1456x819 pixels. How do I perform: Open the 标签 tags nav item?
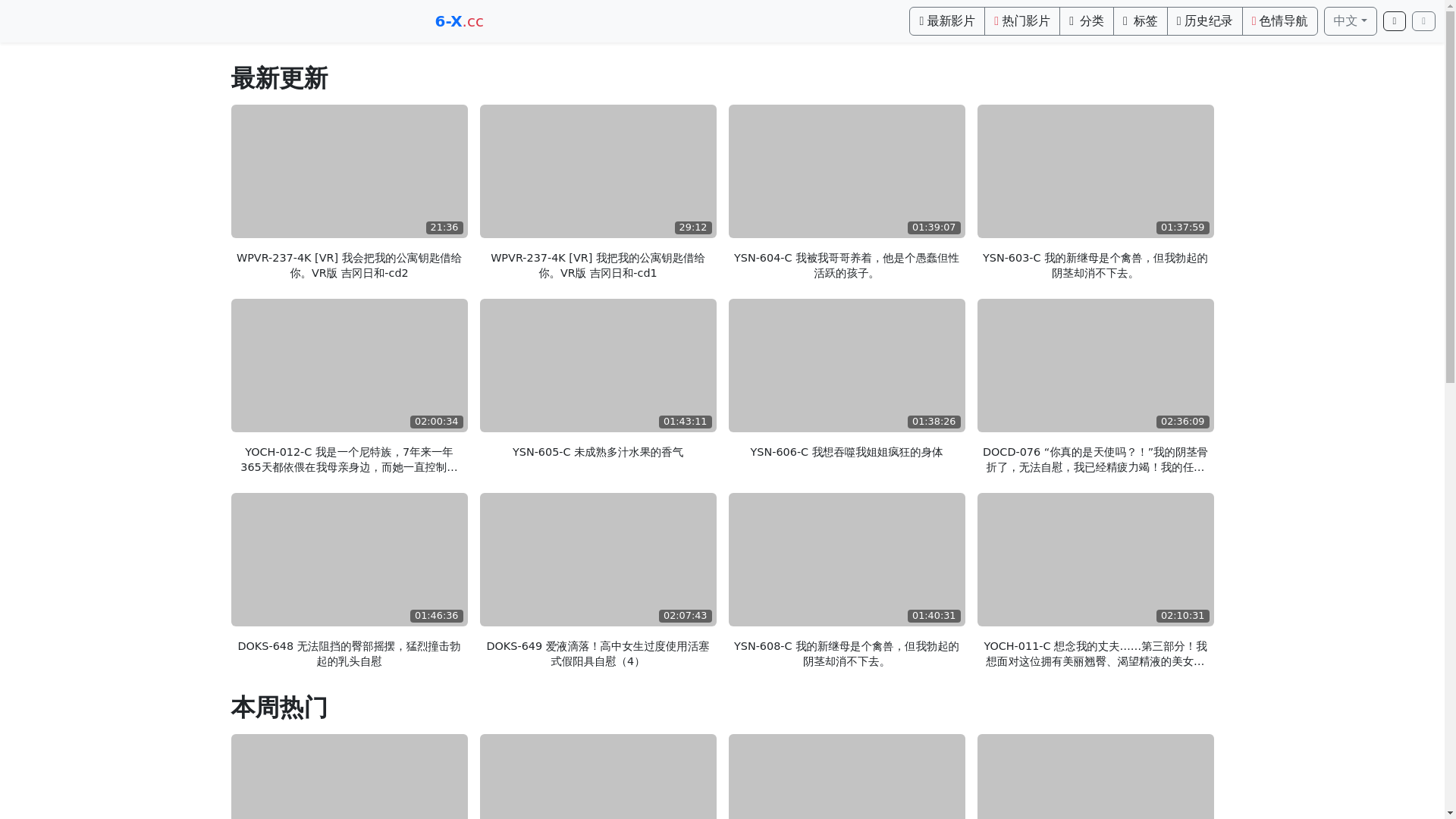click(x=1140, y=21)
